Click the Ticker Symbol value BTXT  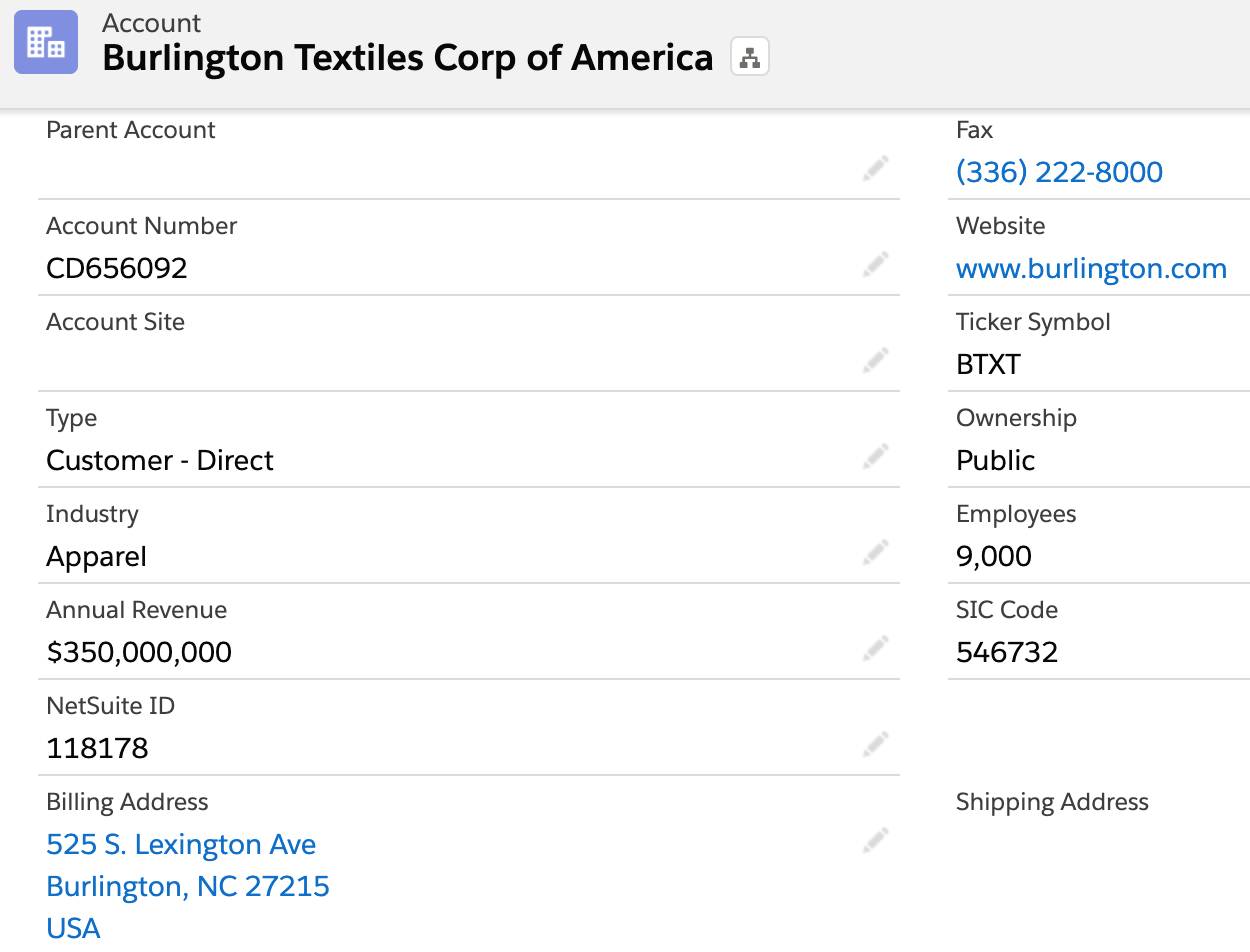click(988, 365)
